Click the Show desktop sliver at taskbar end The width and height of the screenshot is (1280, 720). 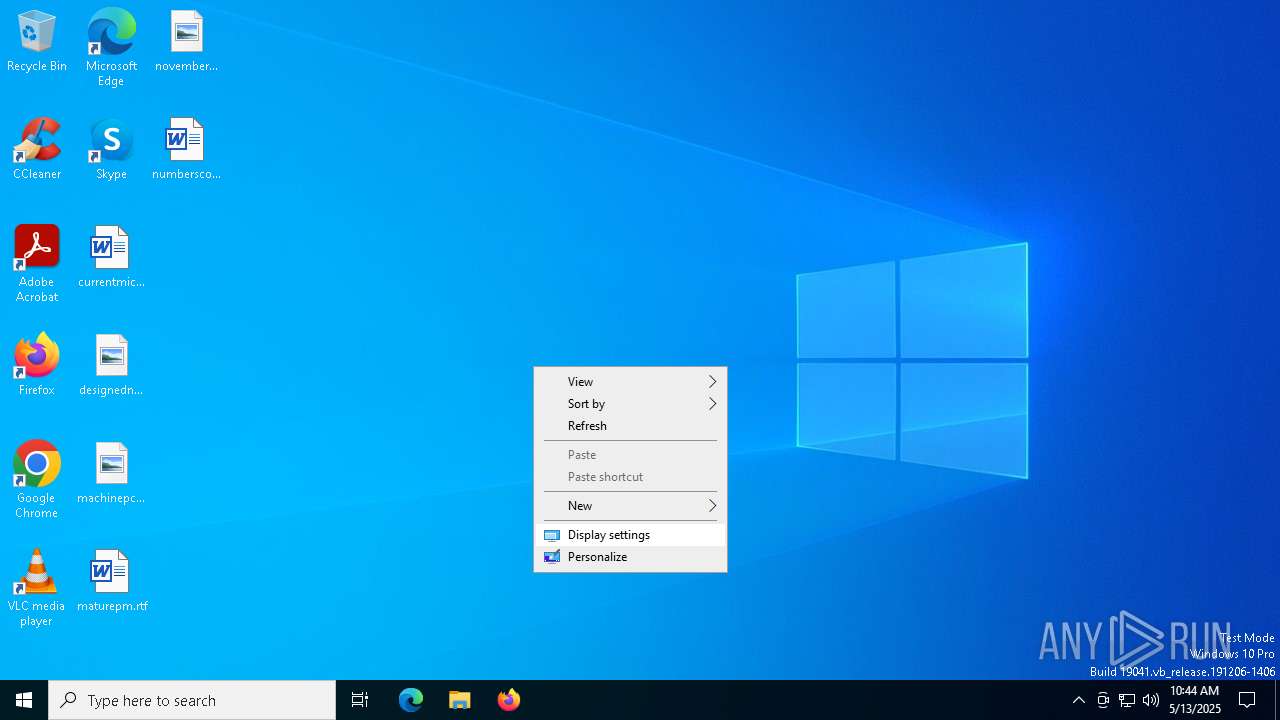pyautogui.click(x=1277, y=700)
